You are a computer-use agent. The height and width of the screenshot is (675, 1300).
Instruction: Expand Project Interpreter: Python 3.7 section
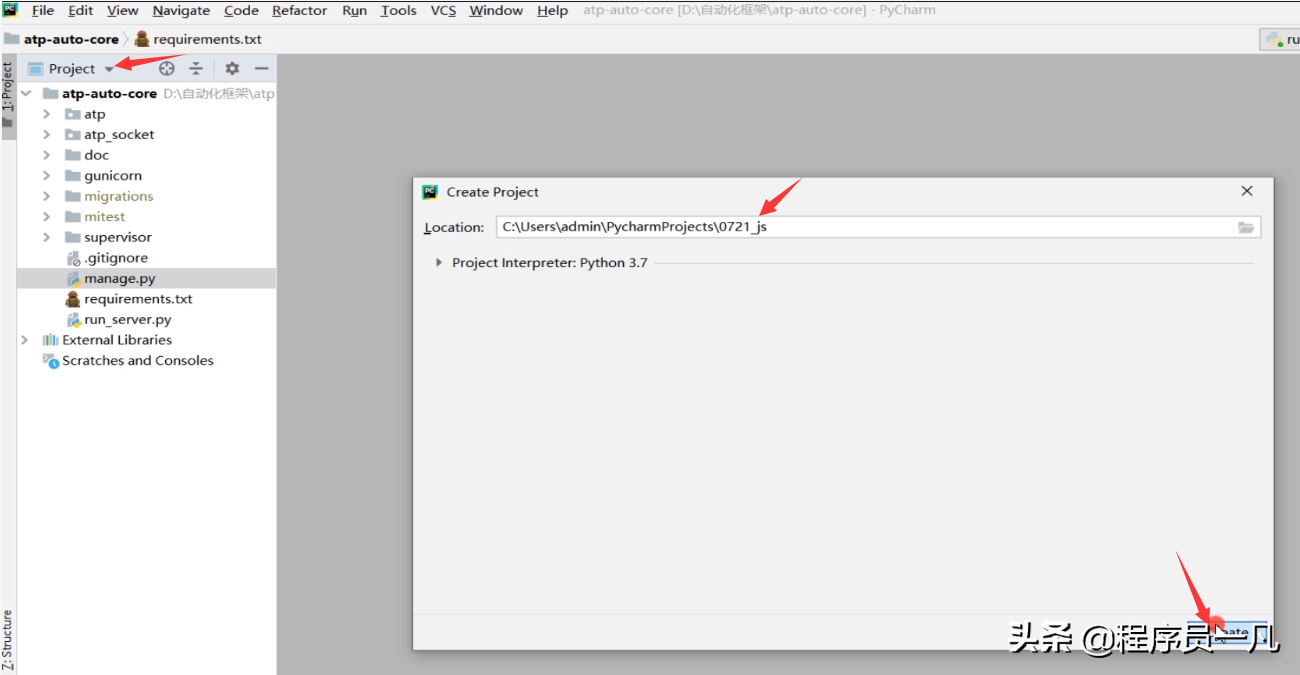pyautogui.click(x=438, y=262)
